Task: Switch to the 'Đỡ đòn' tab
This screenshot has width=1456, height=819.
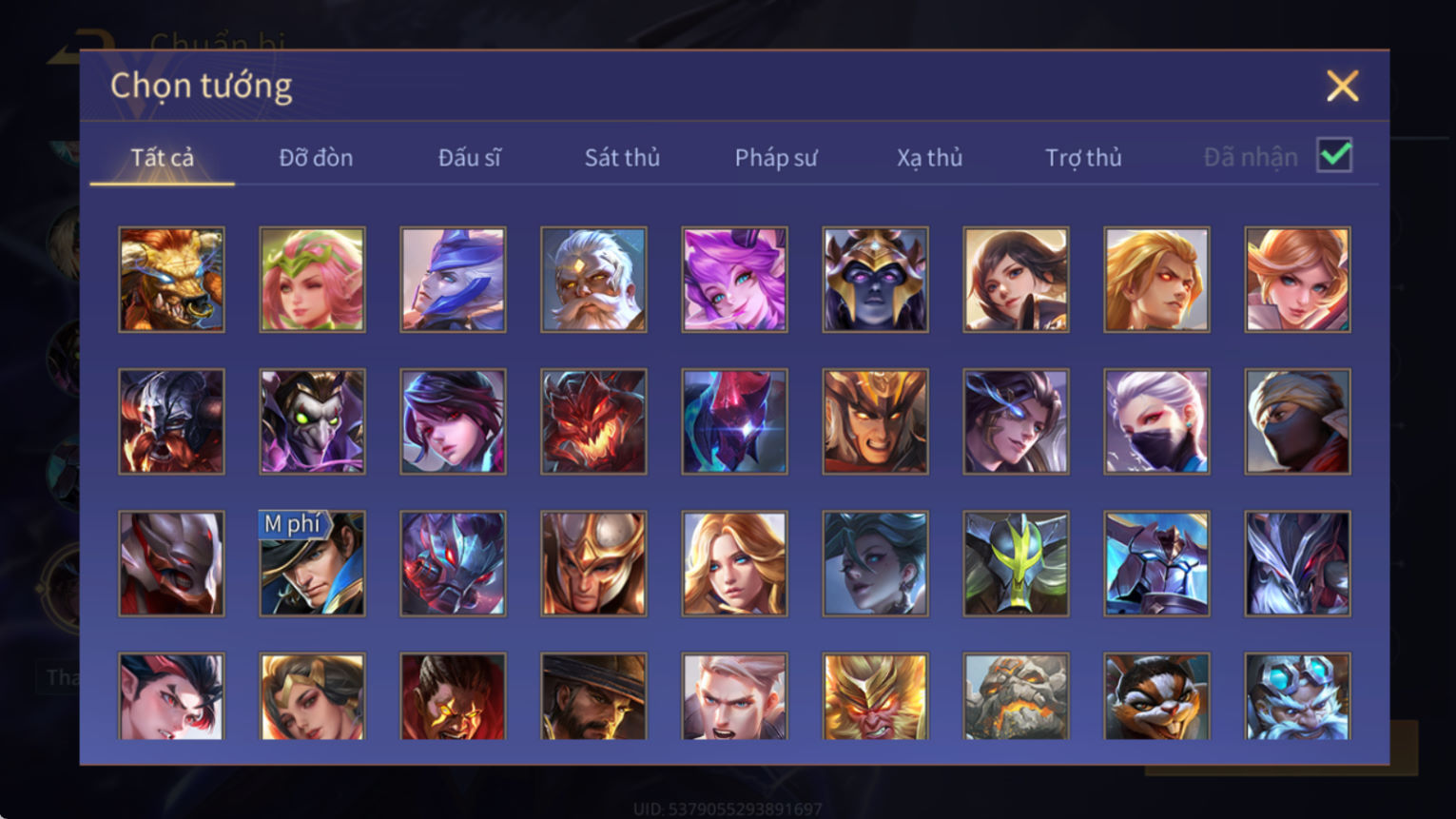Action: point(316,158)
